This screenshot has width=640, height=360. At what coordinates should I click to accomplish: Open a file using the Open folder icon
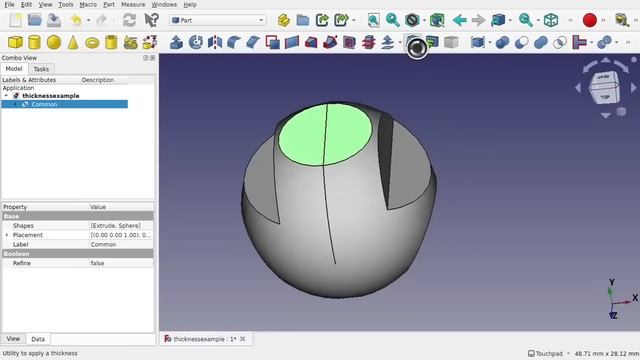click(x=35, y=20)
